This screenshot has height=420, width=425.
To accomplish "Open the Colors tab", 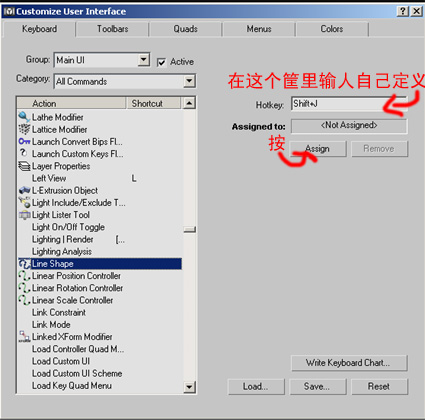I will tap(332, 29).
